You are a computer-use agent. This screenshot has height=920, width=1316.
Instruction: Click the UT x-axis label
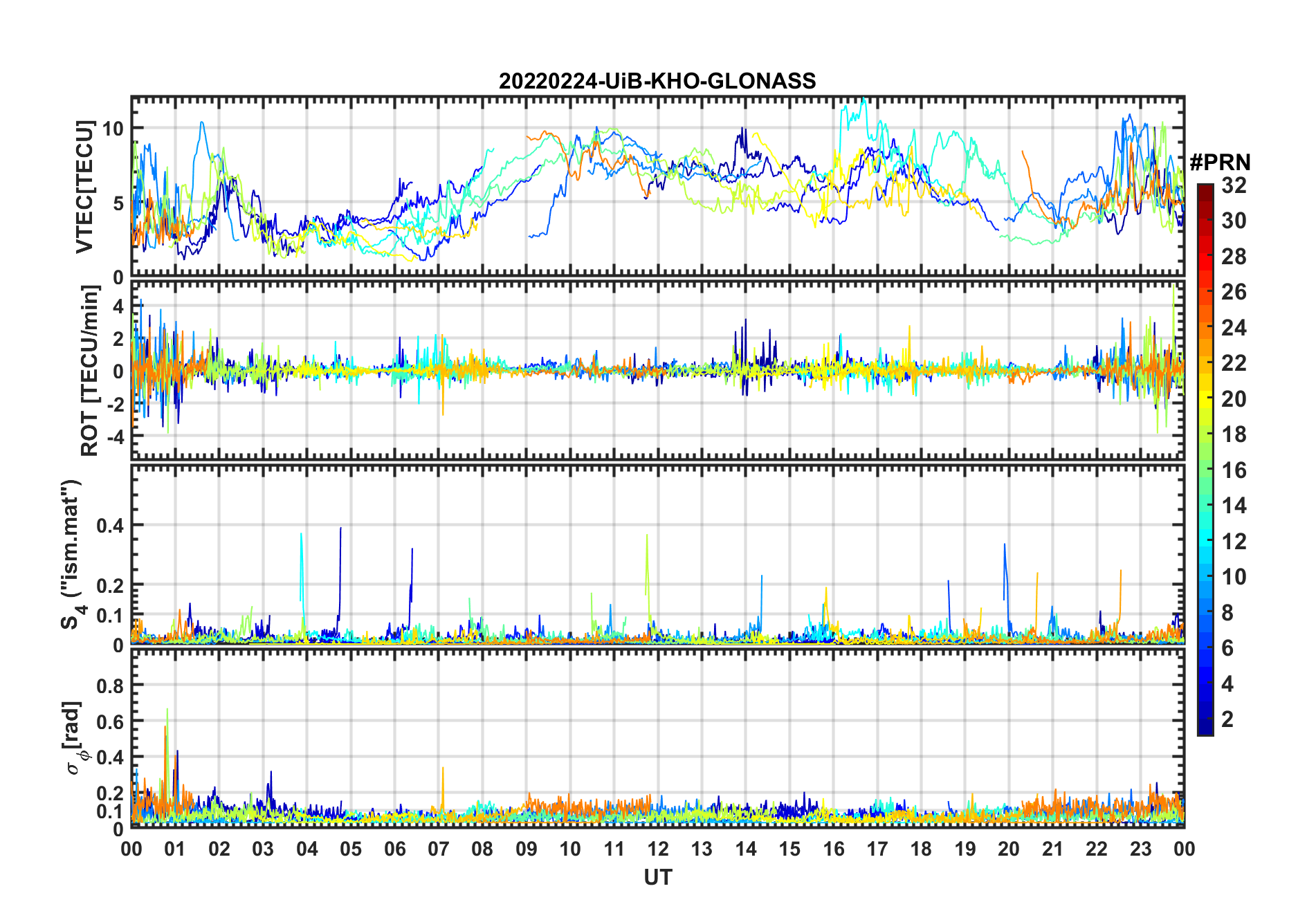[657, 877]
